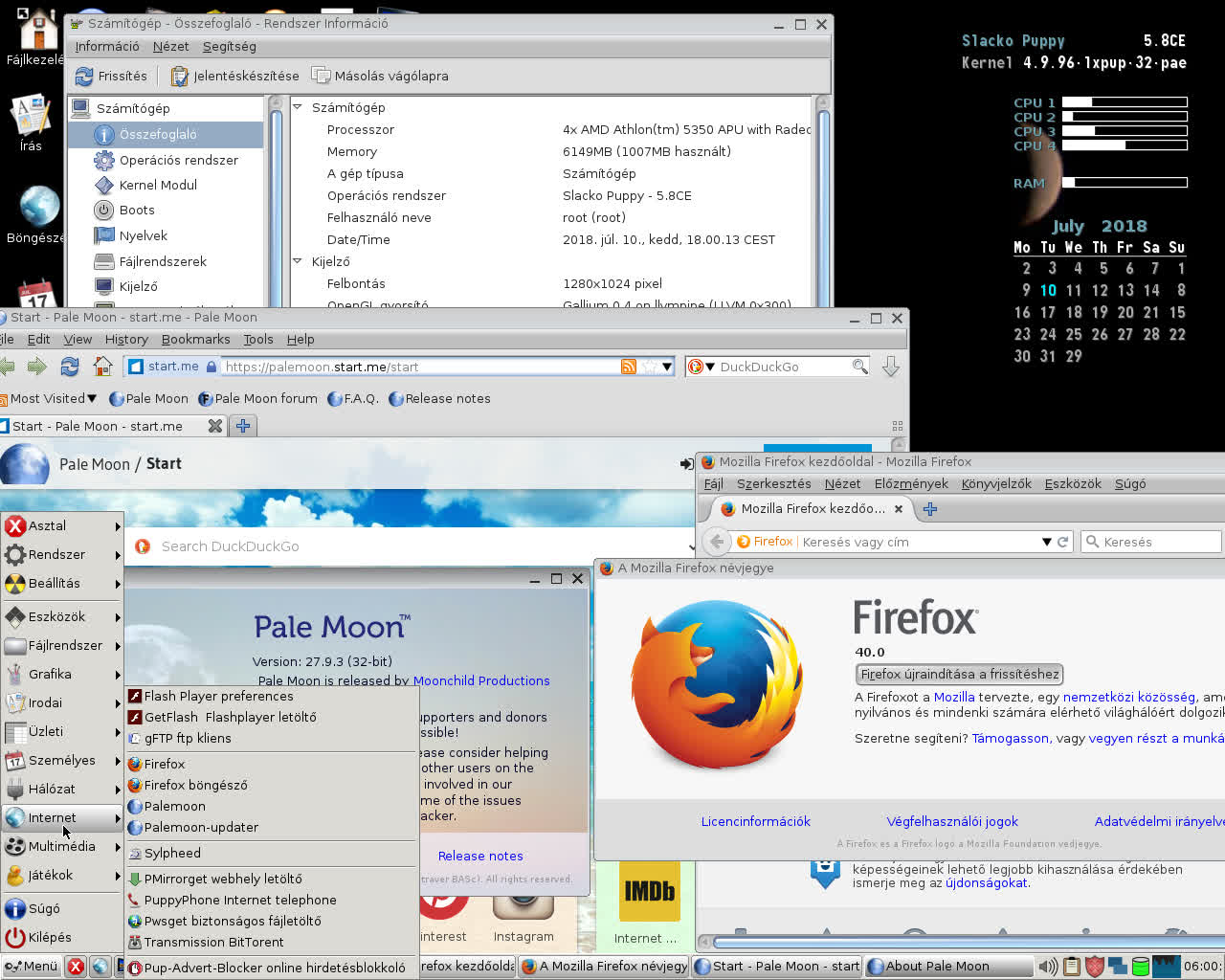Collapse the Kijelző group in details pane
Image resolution: width=1225 pixels, height=980 pixels.
point(298,260)
